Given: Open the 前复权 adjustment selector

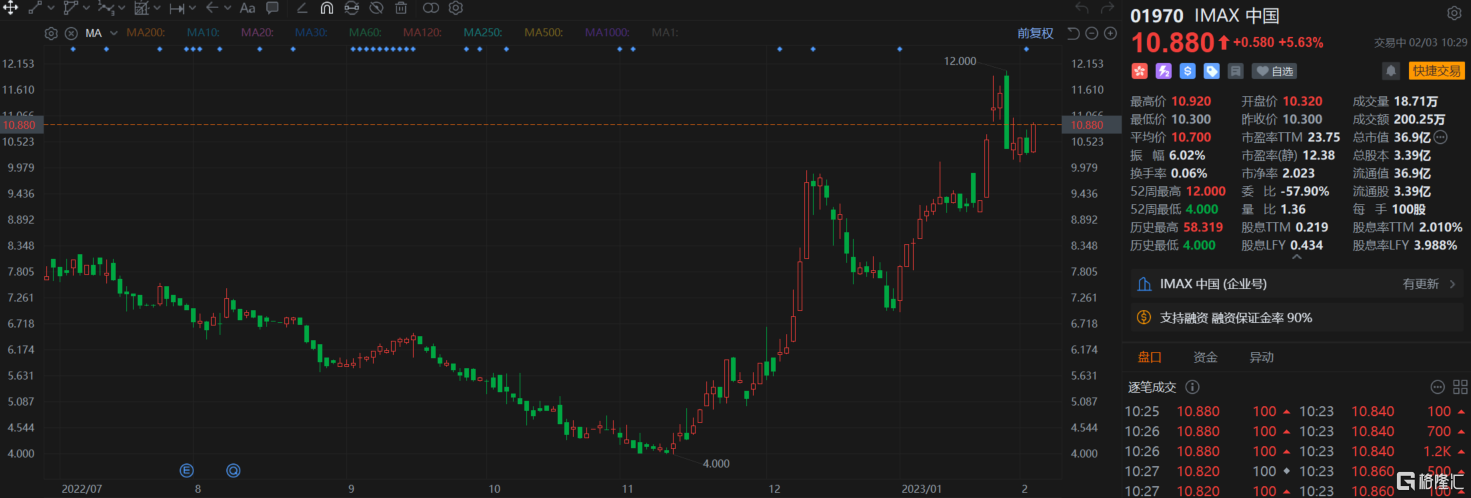Looking at the screenshot, I should (x=1036, y=33).
